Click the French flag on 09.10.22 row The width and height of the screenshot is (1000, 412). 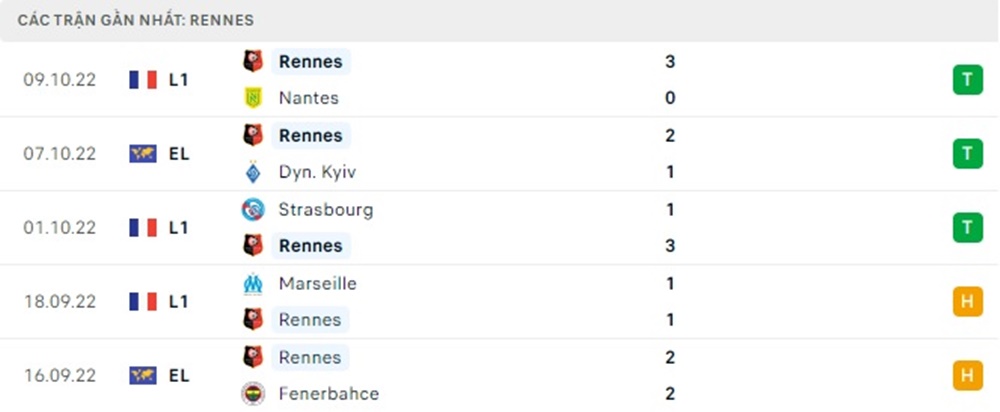click(144, 80)
